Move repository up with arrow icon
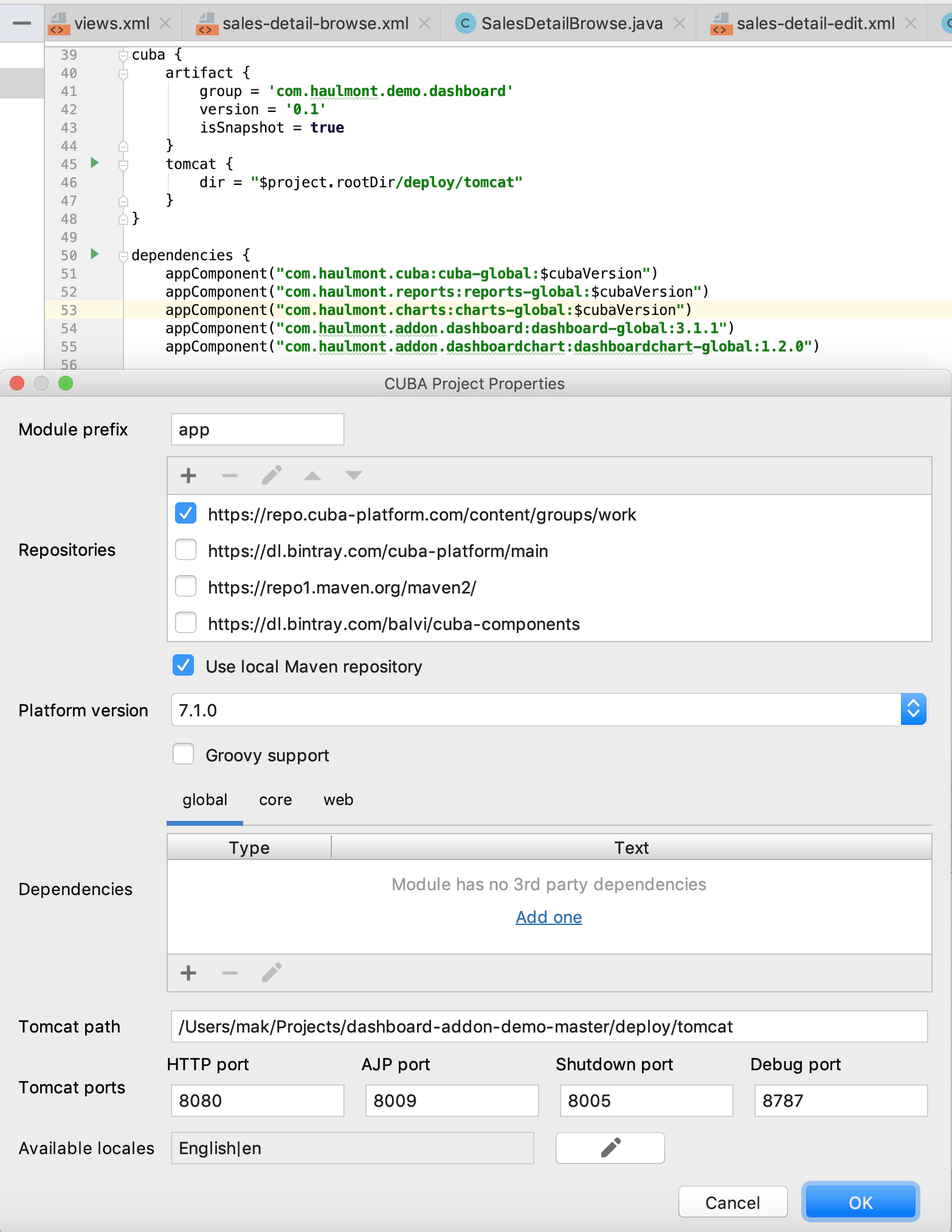This screenshot has width=952, height=1232. [x=312, y=476]
